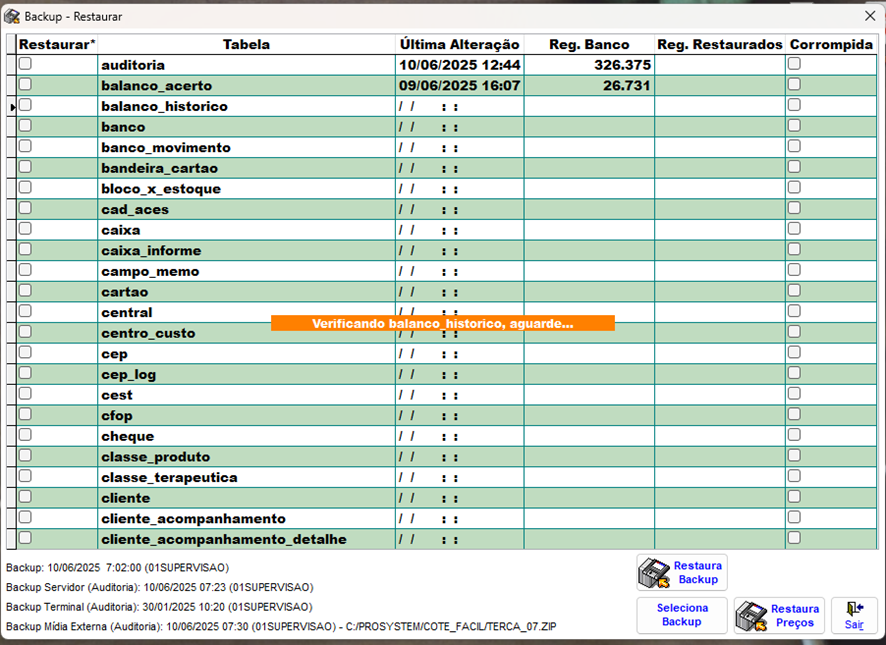886x645 pixels.
Task: Click the Última Alteração column header
Action: tap(459, 44)
